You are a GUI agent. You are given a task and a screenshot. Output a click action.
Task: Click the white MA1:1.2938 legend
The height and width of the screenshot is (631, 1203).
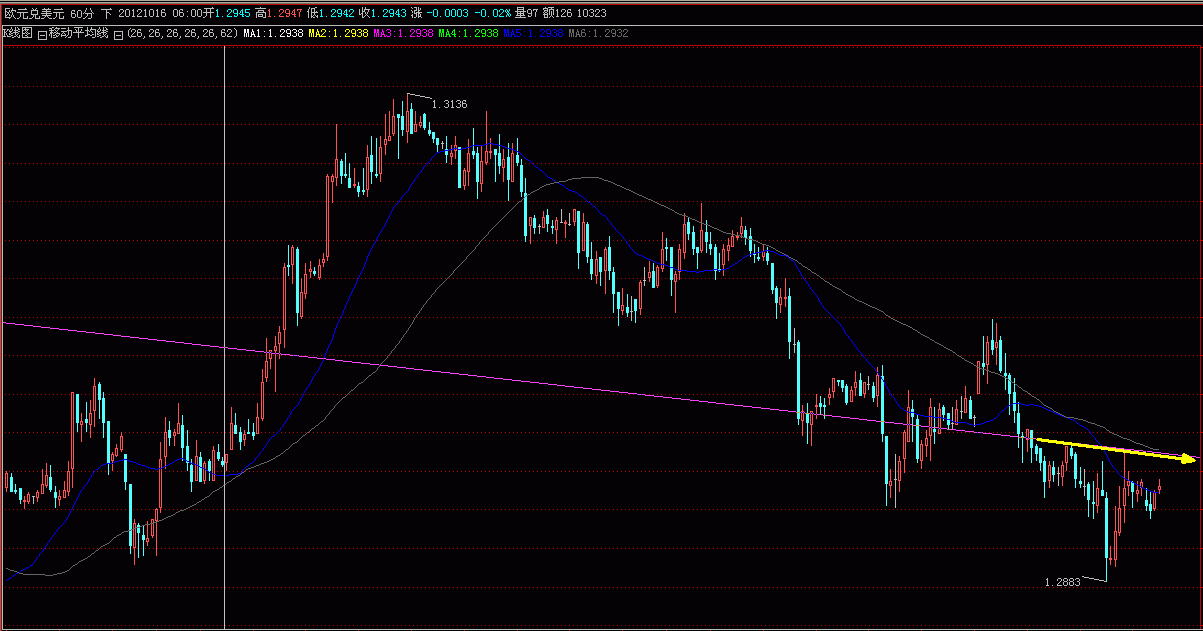273,34
